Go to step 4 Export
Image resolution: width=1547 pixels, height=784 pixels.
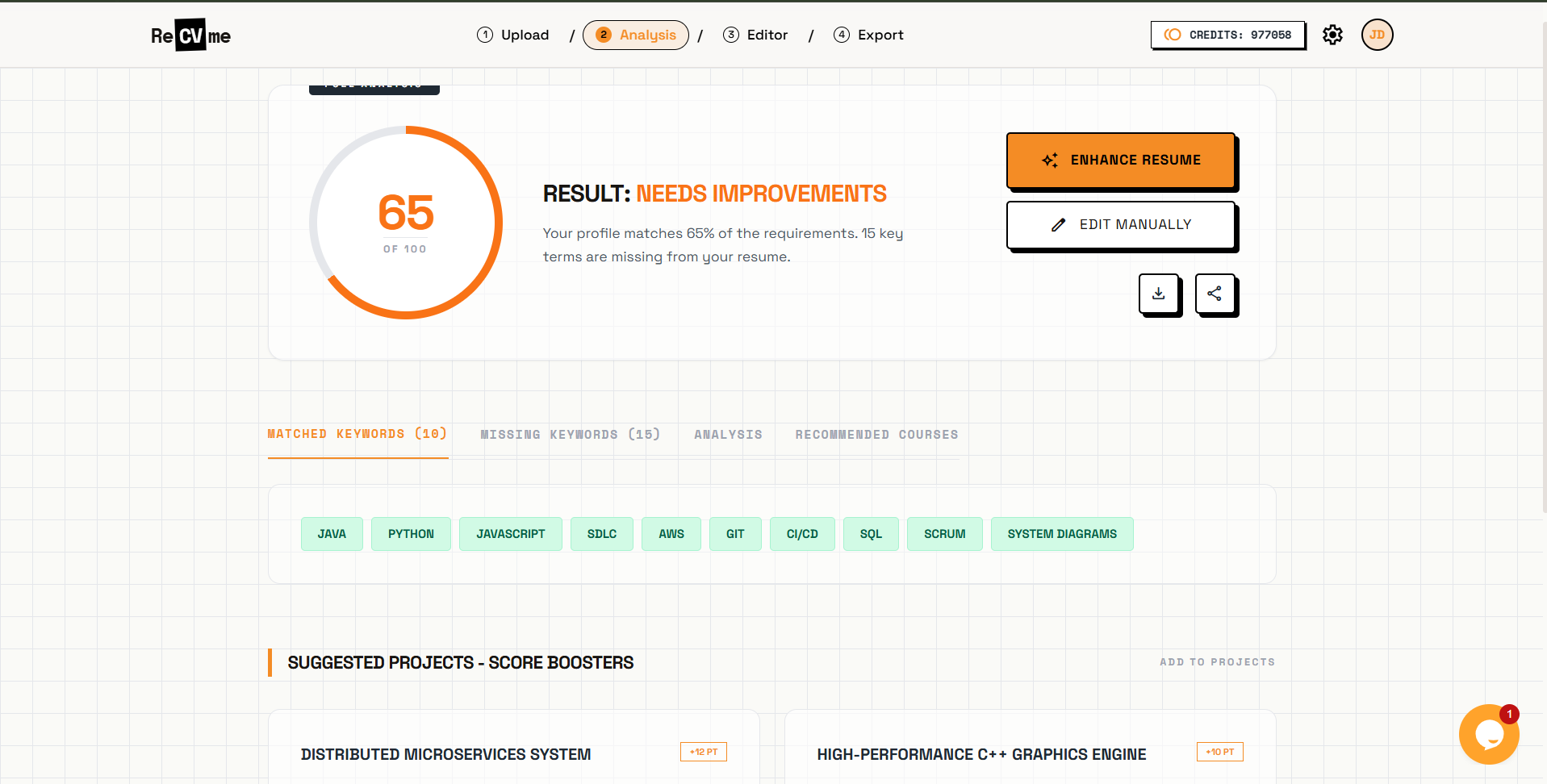click(x=868, y=35)
